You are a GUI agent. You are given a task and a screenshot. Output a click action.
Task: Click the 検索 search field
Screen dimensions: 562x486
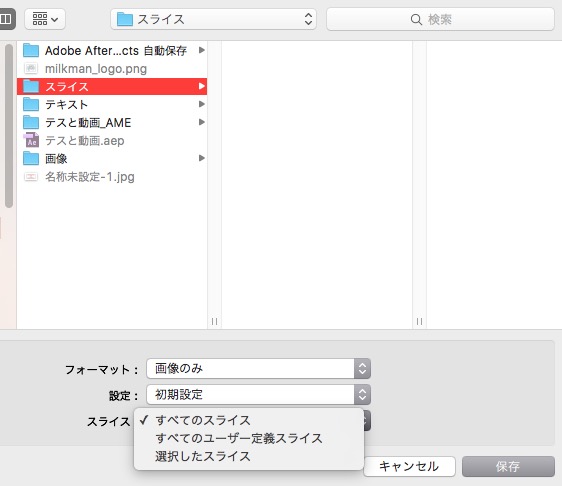click(440, 19)
